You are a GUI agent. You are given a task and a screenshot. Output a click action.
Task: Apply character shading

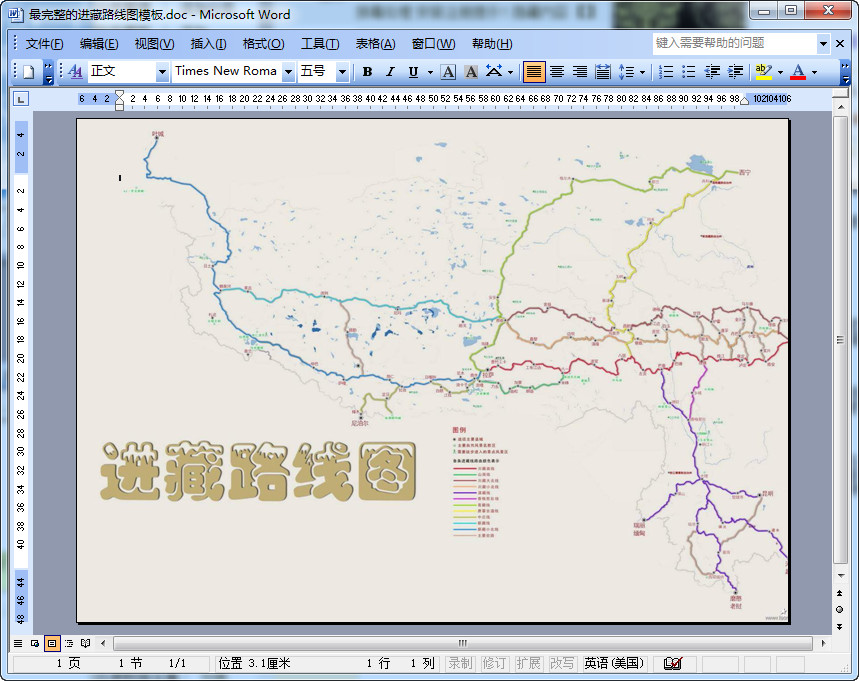[471, 72]
